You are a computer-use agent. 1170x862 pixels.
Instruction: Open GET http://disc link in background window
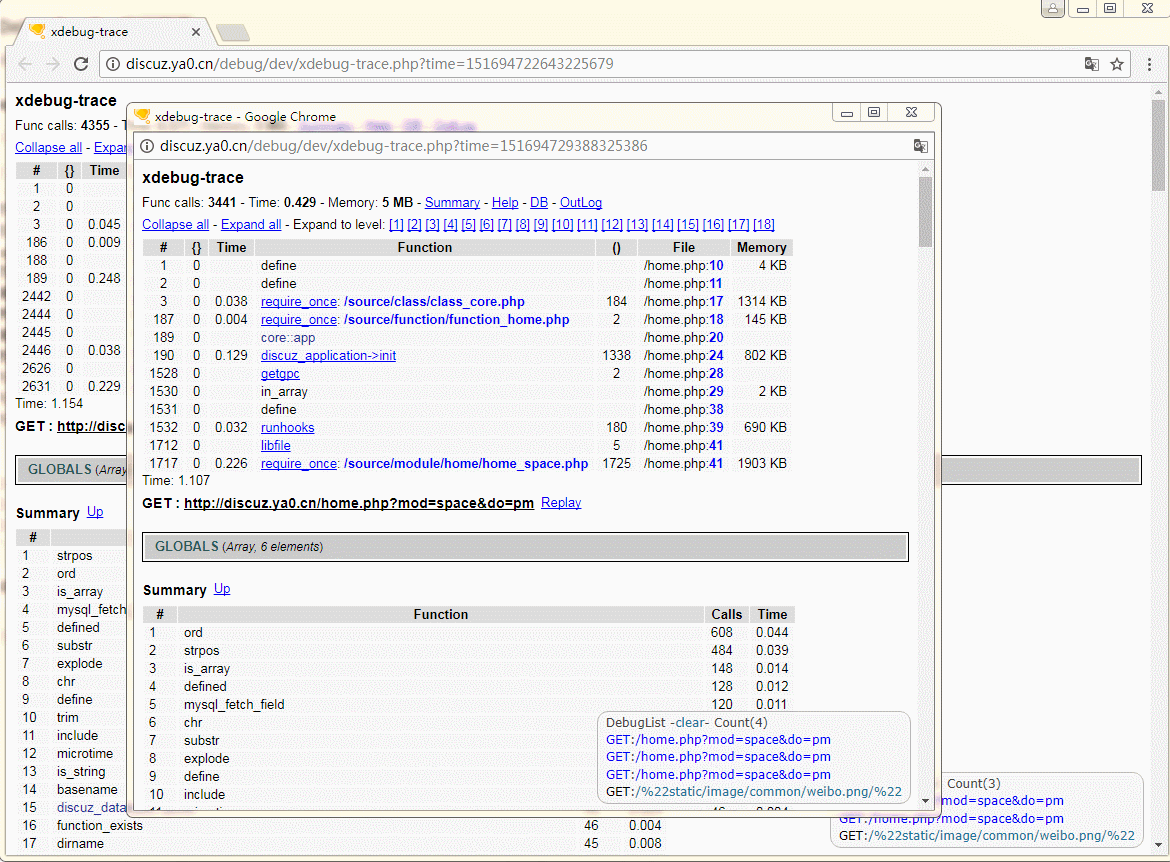[91, 426]
